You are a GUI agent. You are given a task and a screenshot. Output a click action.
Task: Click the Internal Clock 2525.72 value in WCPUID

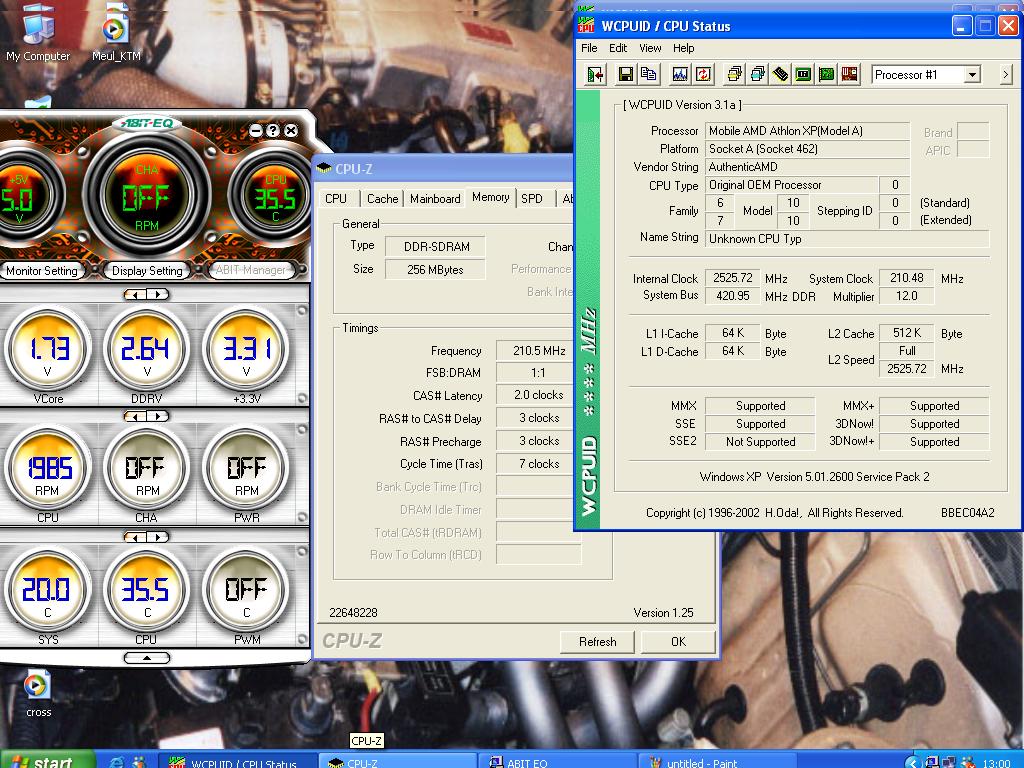coord(733,278)
